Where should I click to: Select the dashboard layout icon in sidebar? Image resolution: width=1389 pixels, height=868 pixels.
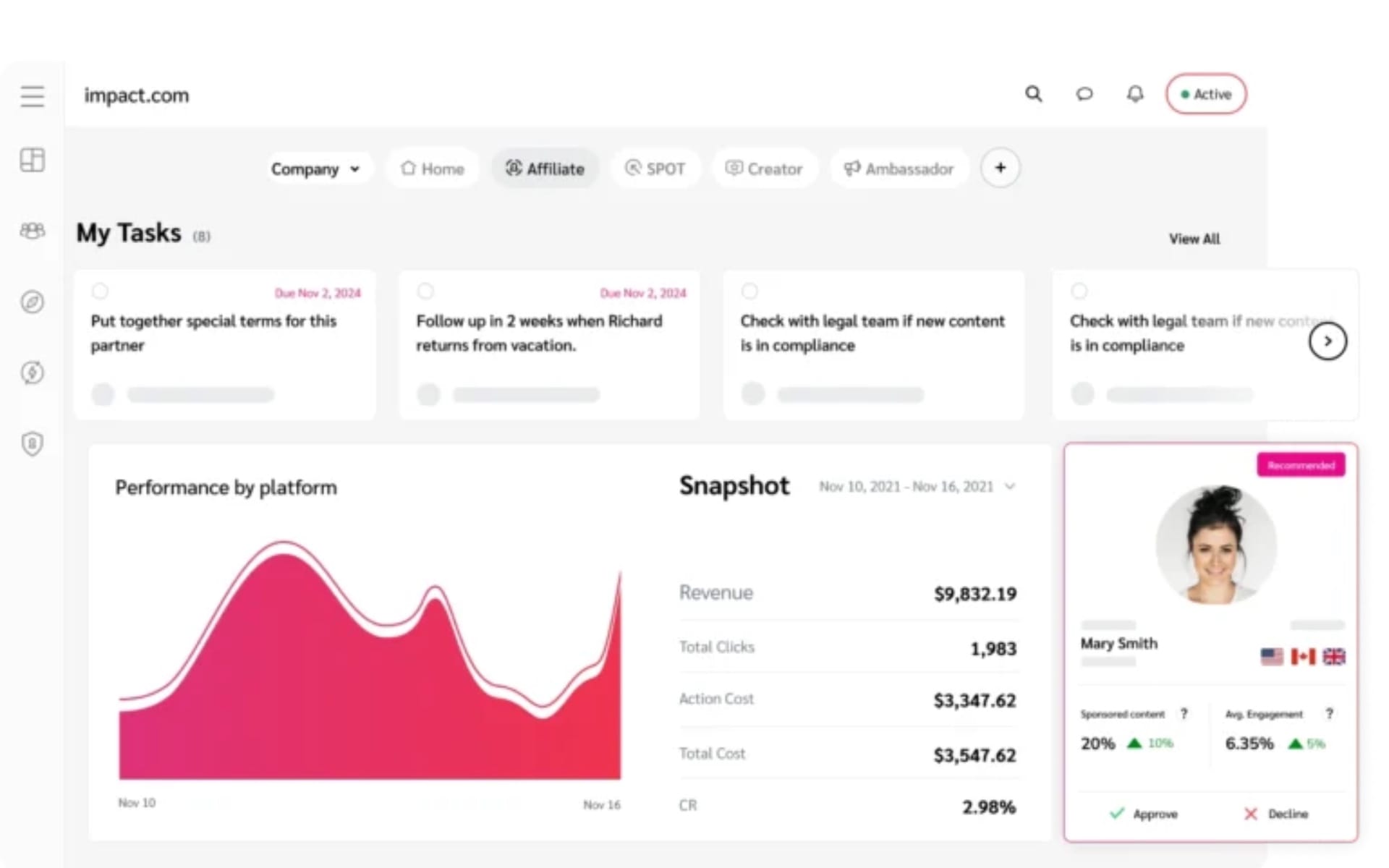(32, 161)
